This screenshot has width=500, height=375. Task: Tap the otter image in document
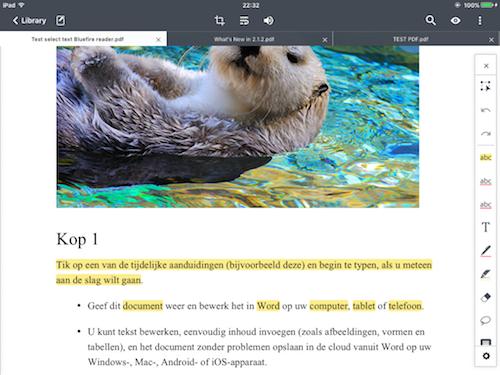click(x=238, y=127)
